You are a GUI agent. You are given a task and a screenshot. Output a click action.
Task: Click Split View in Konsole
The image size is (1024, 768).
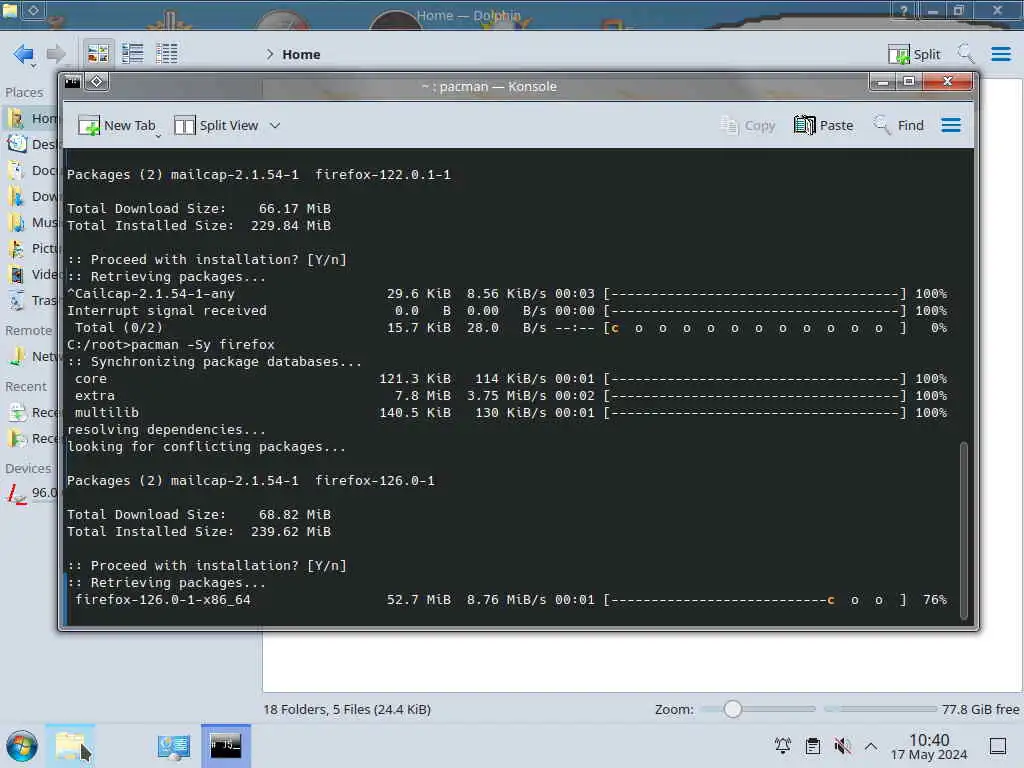217,125
